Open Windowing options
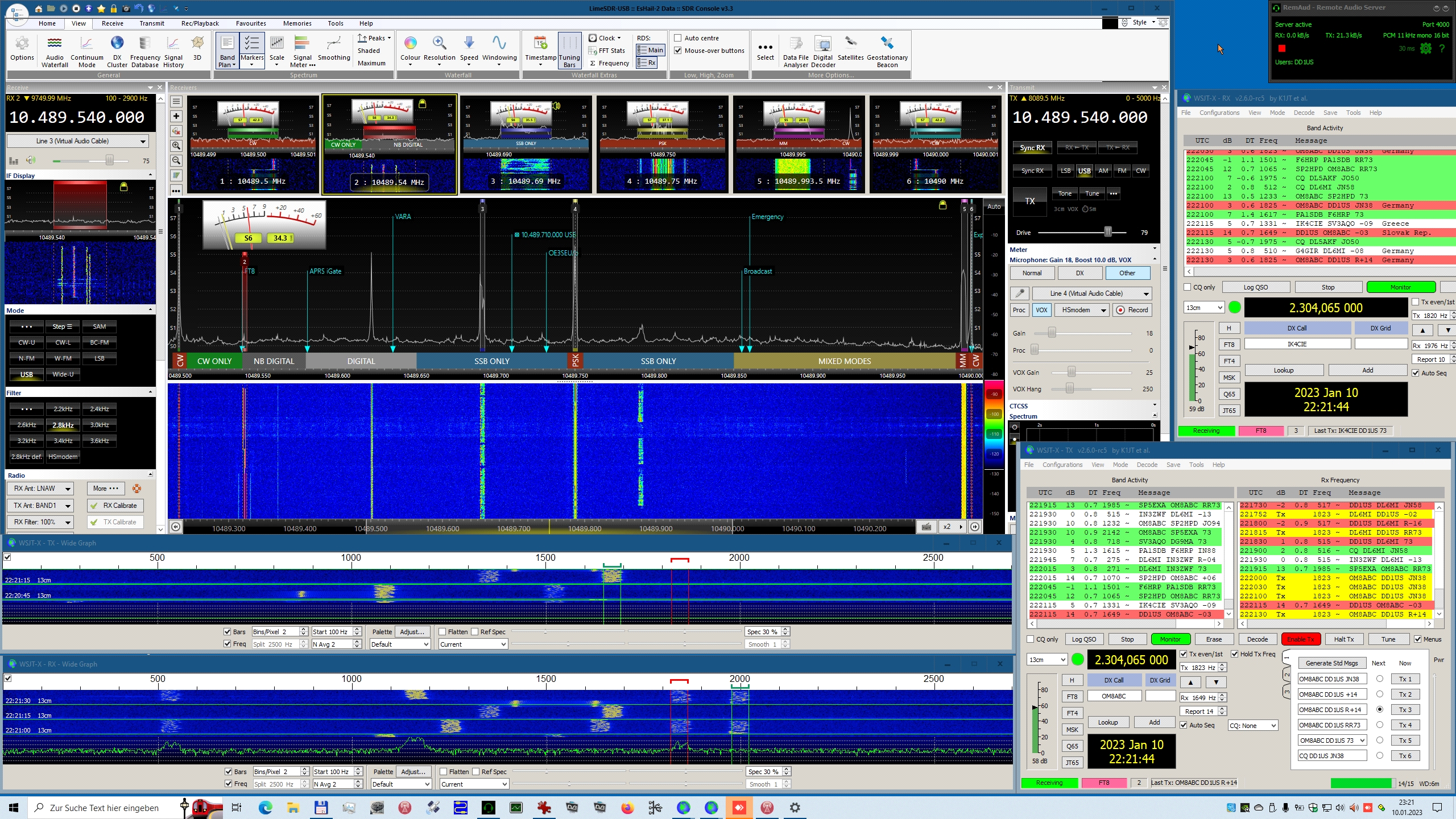 coord(499,51)
